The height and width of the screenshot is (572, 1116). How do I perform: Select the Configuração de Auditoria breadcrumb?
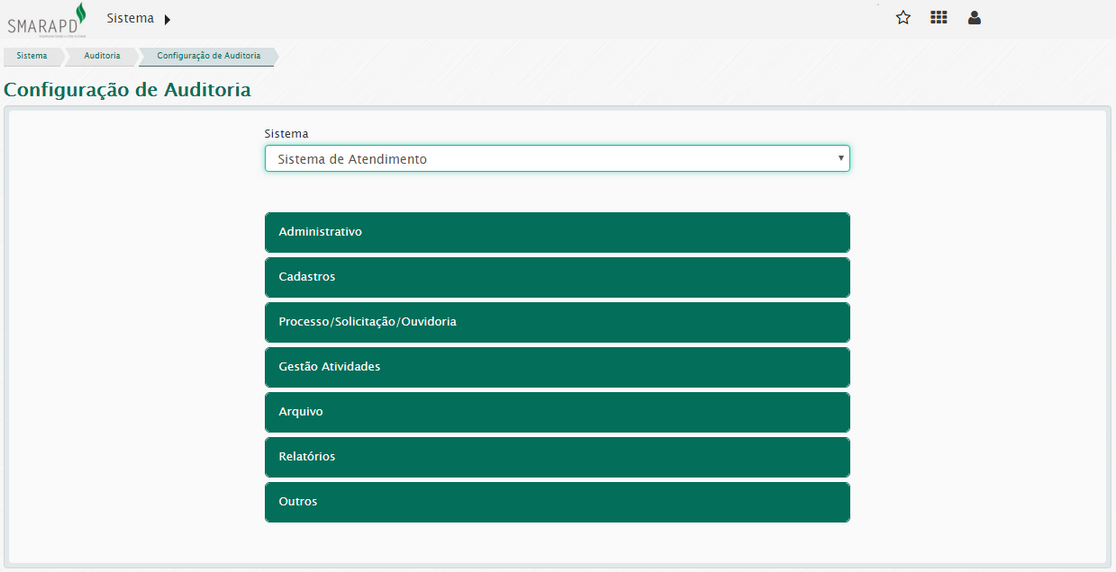tap(208, 56)
